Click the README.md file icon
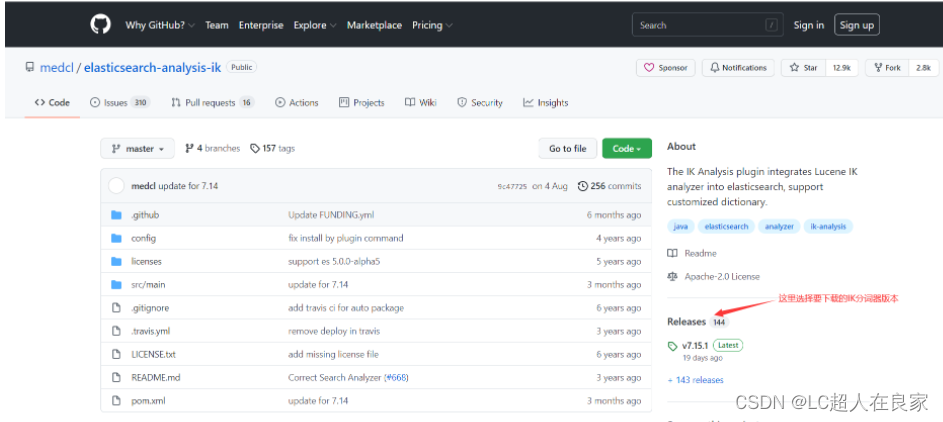This screenshot has height=422, width=943. pyautogui.click(x=117, y=378)
